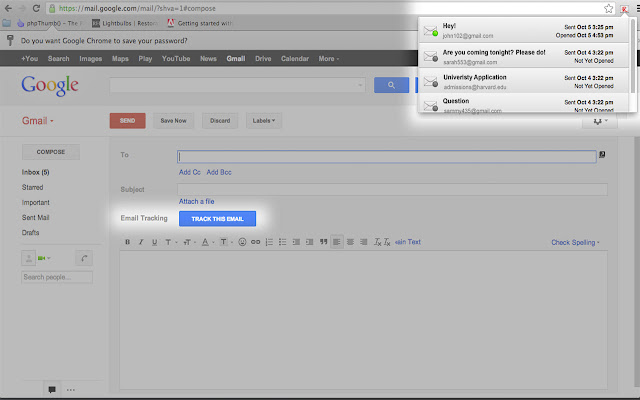Screen dimensions: 640x400
Task: Insert a link with chain icon
Action: (x=256, y=242)
